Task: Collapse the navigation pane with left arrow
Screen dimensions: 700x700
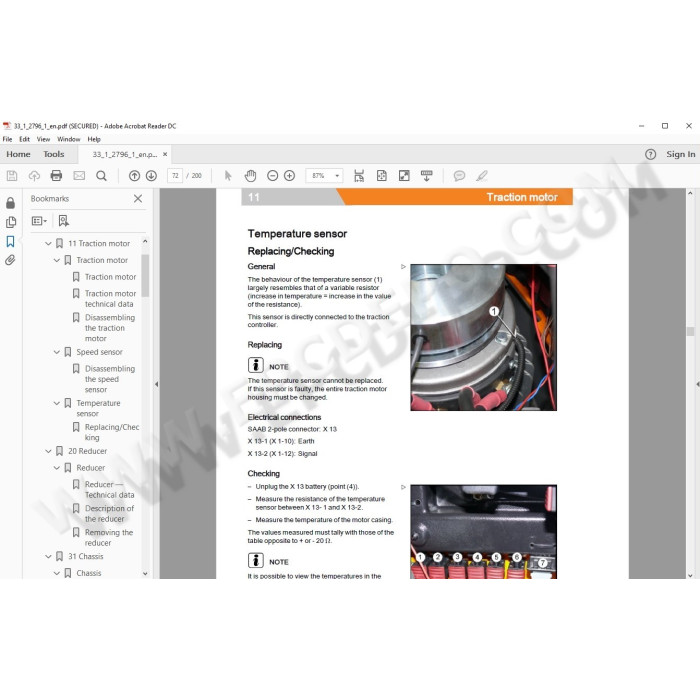Action: 156,384
